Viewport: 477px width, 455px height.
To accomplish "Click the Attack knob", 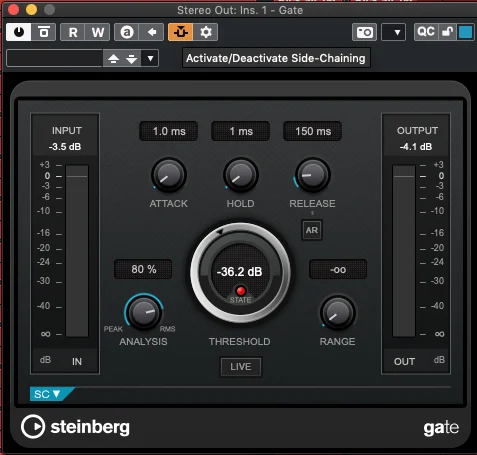I will pos(169,175).
